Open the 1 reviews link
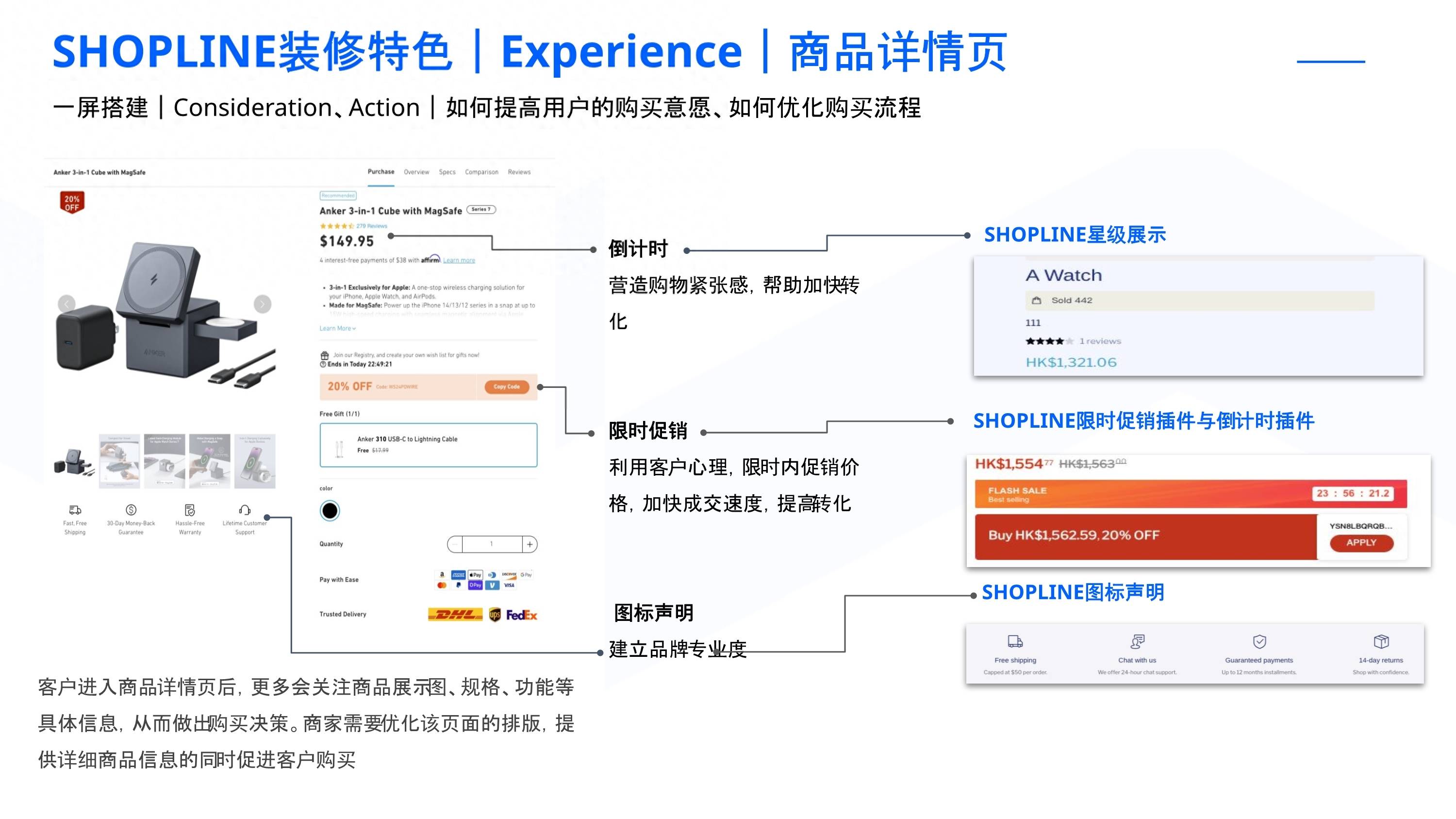Viewport: 1456px width, 819px height. (1100, 341)
